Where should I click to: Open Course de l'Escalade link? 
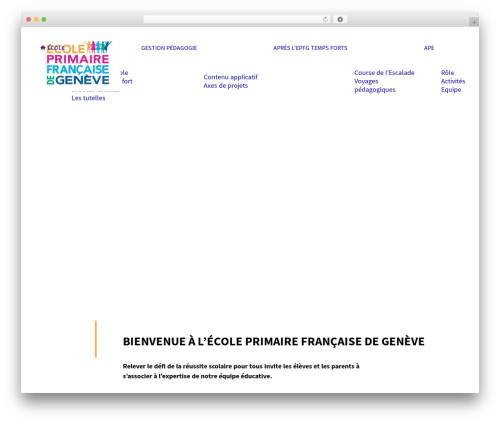[x=384, y=73]
